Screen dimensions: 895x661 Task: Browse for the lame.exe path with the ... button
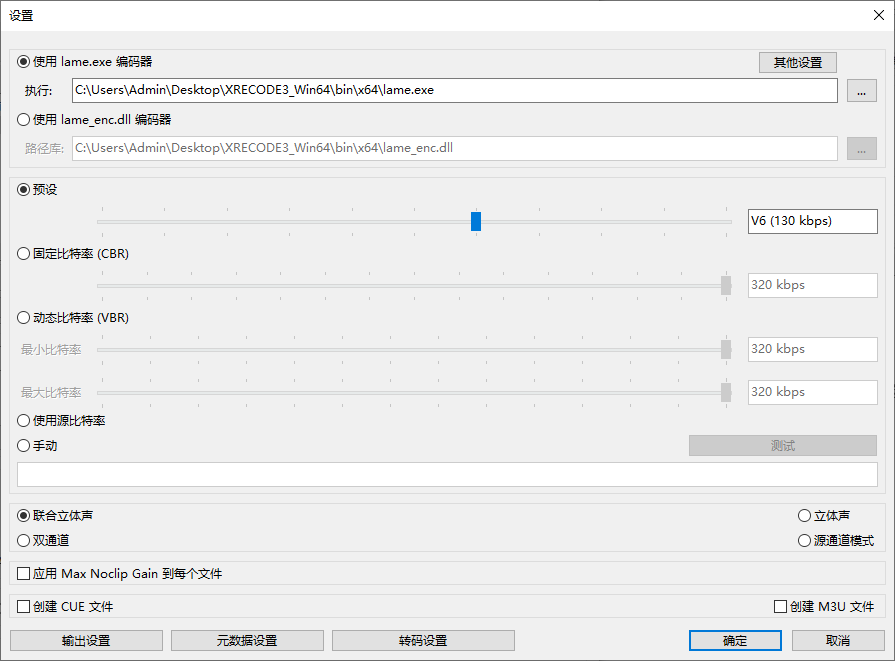point(862,91)
